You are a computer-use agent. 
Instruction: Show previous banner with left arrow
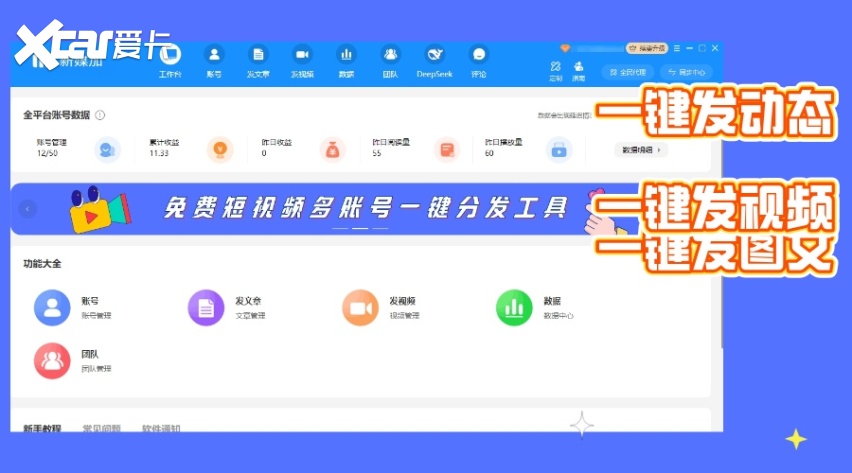pos(28,209)
